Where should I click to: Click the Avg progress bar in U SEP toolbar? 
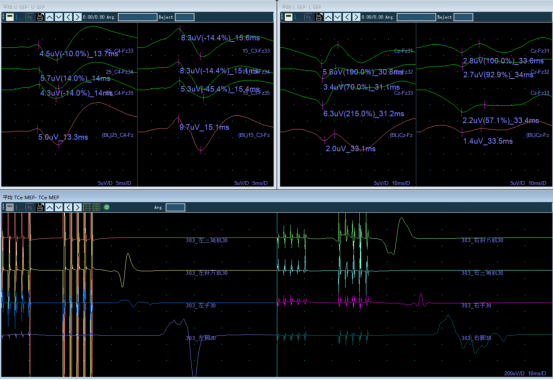(138, 17)
